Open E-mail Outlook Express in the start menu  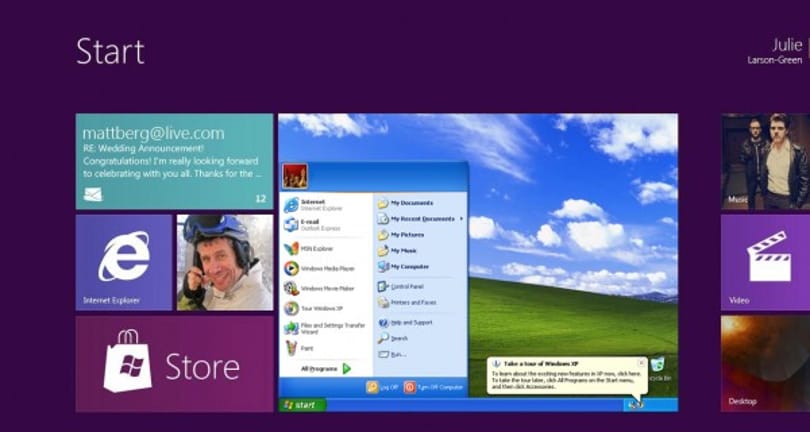325,225
